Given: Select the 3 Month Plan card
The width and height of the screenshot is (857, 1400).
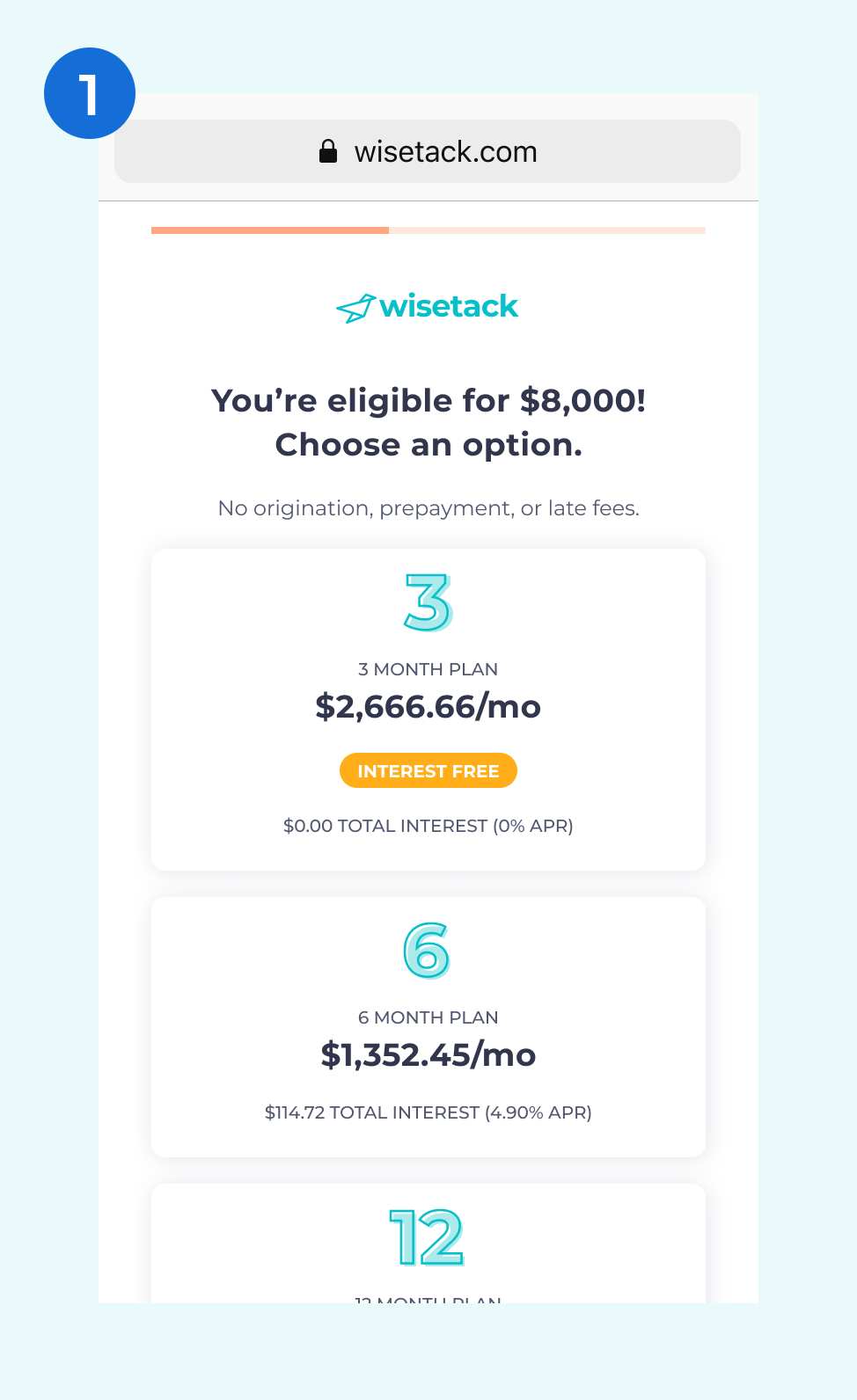Looking at the screenshot, I should pyautogui.click(x=428, y=710).
